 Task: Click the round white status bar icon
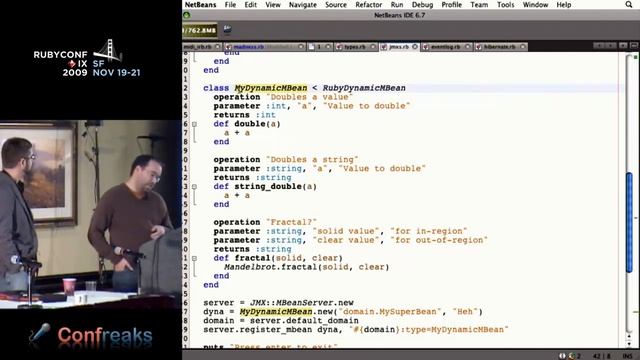562,356
